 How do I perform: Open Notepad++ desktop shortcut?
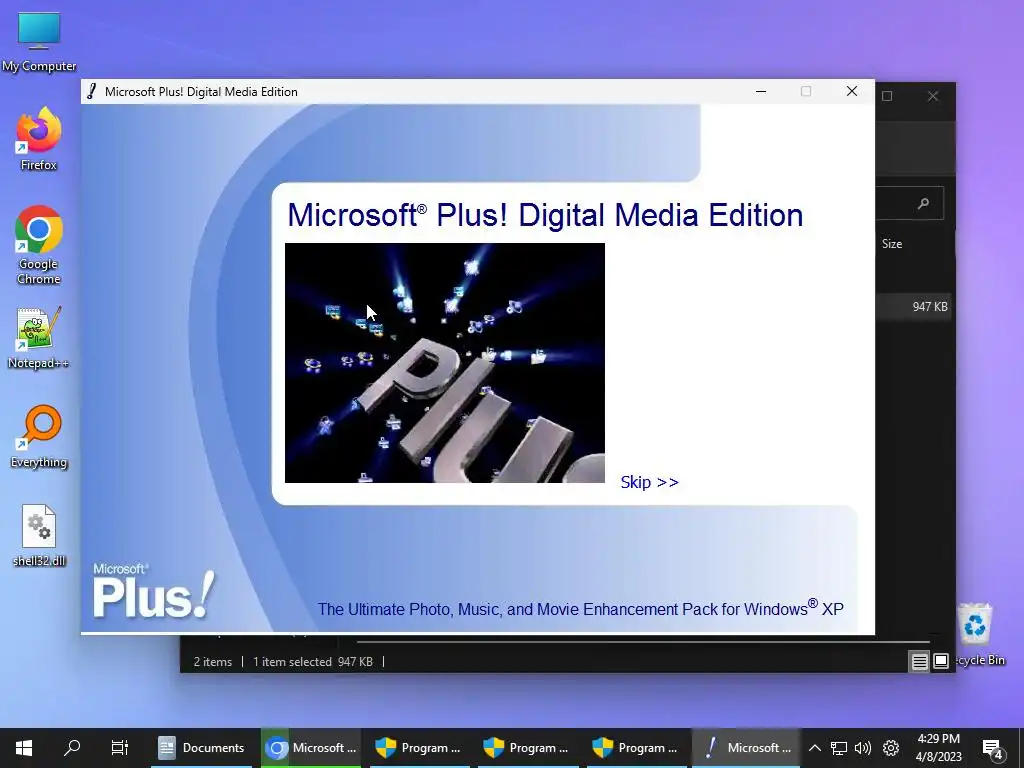[x=39, y=338]
